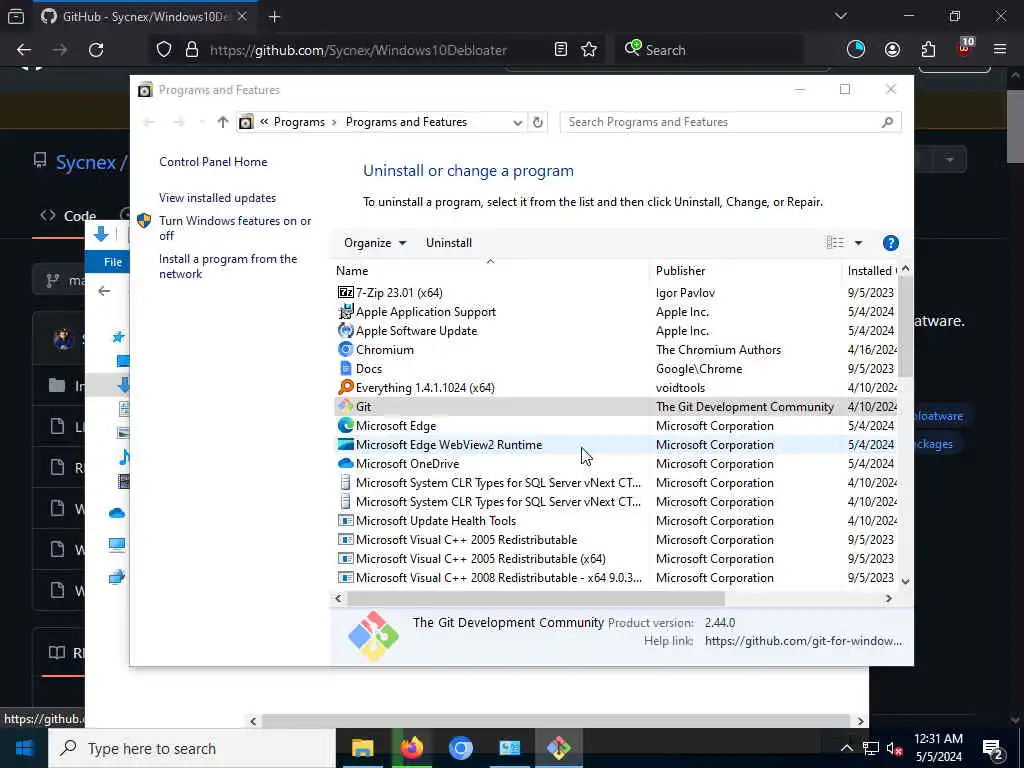Viewport: 1024px width, 768px height.
Task: Open Git installer from the taskbar
Action: tap(559, 748)
